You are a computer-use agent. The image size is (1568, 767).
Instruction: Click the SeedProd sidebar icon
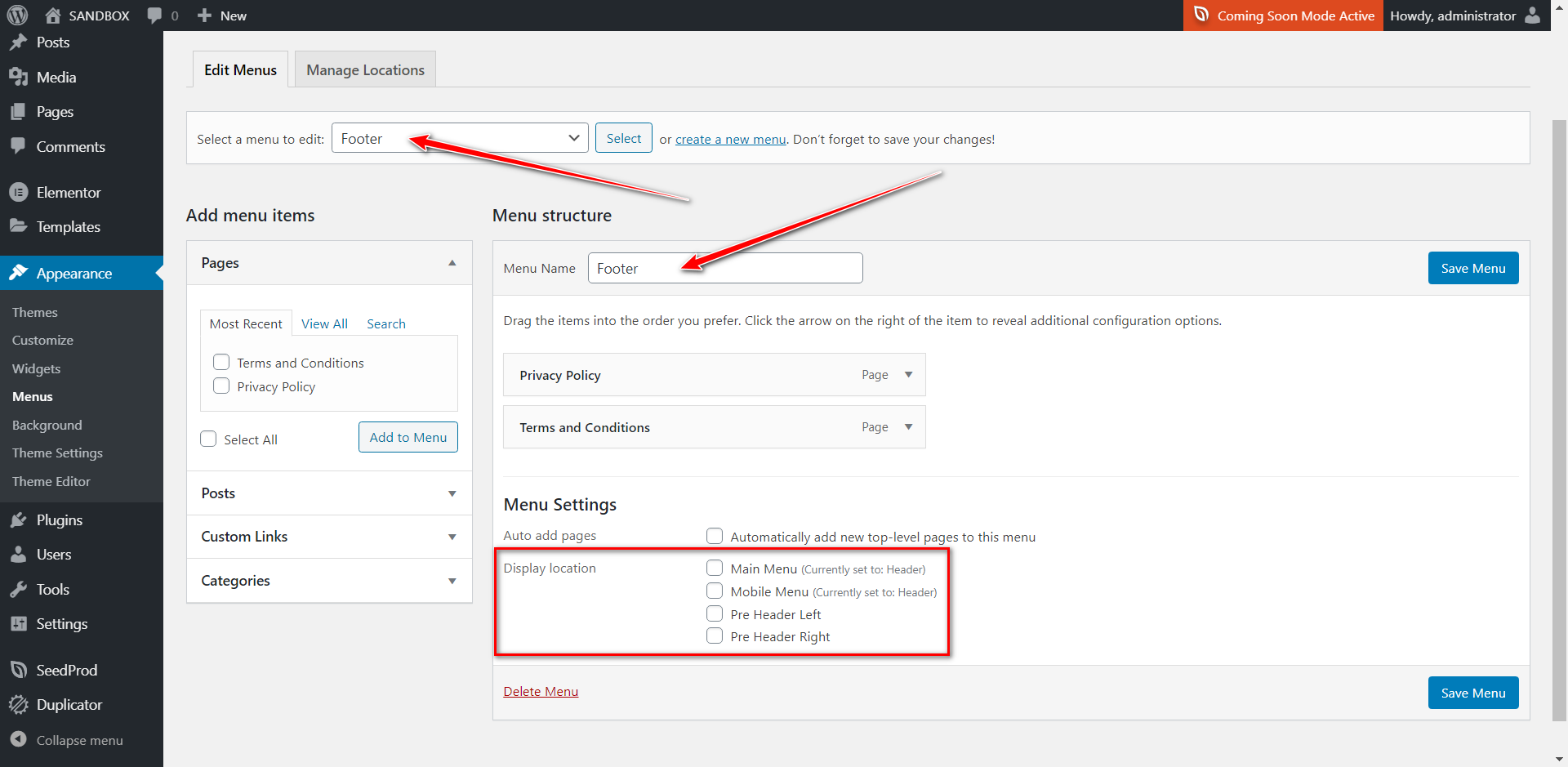click(18, 671)
